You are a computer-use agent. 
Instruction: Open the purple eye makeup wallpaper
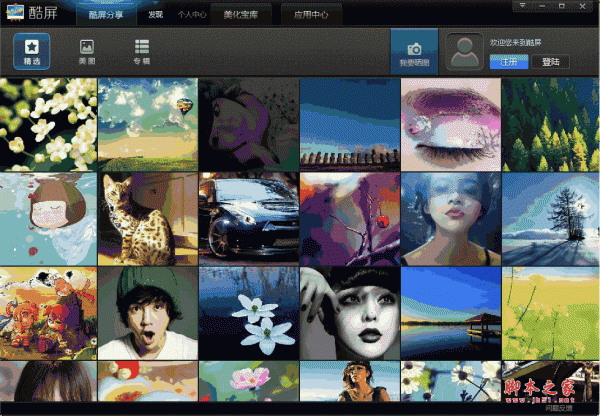click(451, 124)
